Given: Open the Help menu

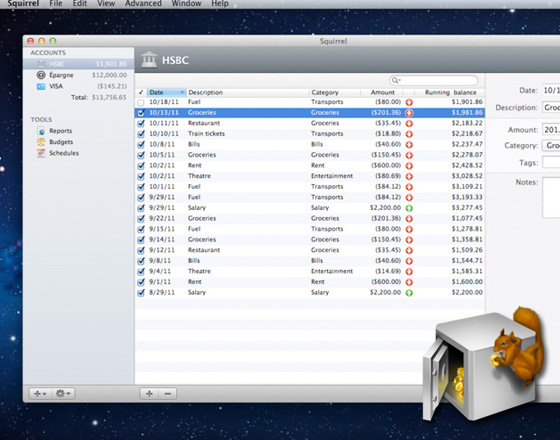Looking at the screenshot, I should click(220, 4).
